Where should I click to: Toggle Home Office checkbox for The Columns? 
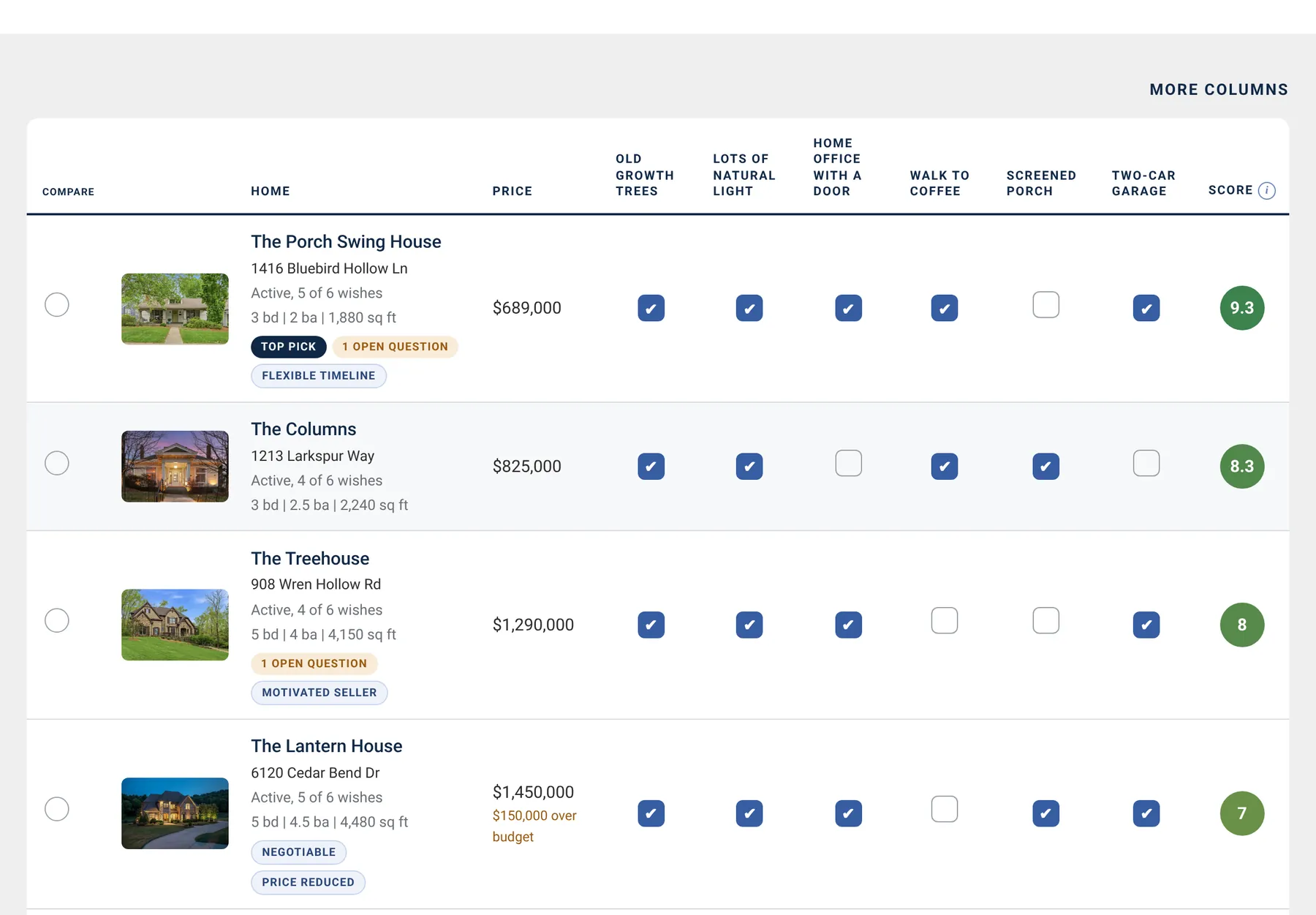tap(848, 463)
